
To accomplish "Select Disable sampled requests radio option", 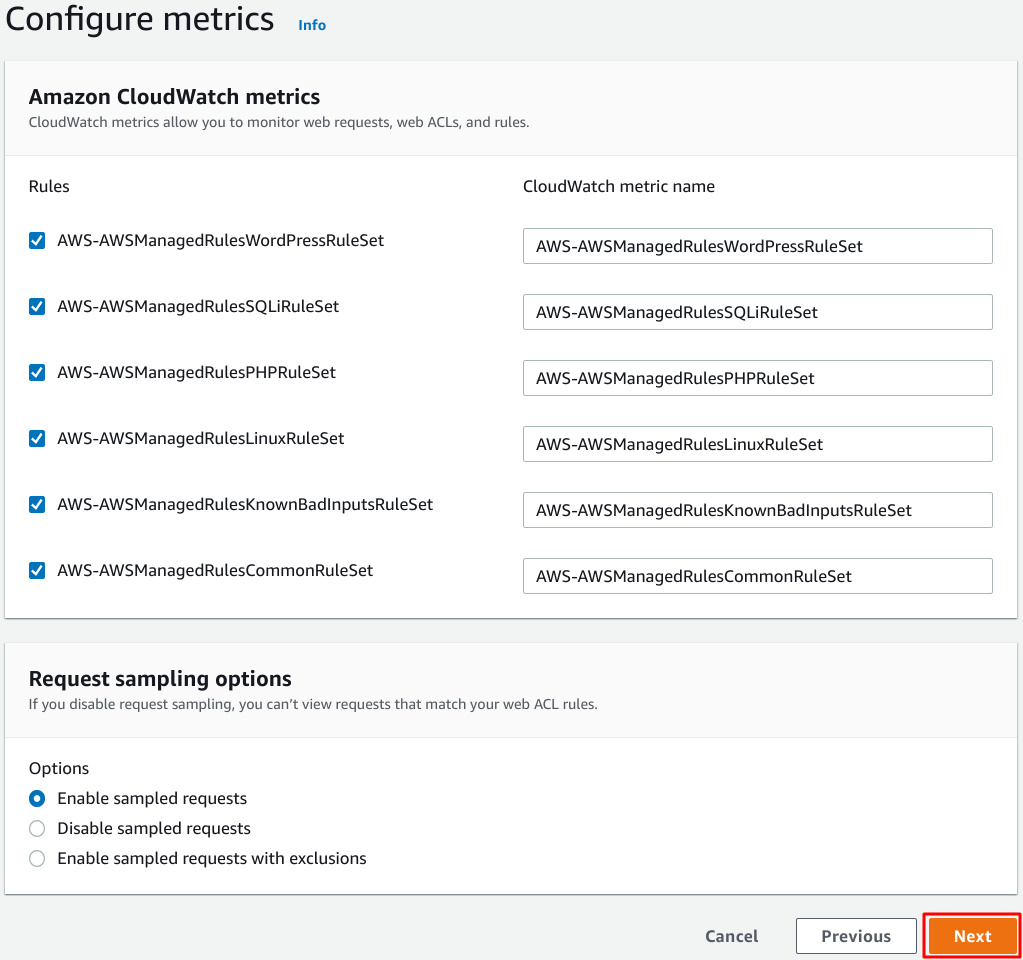I will 37,829.
